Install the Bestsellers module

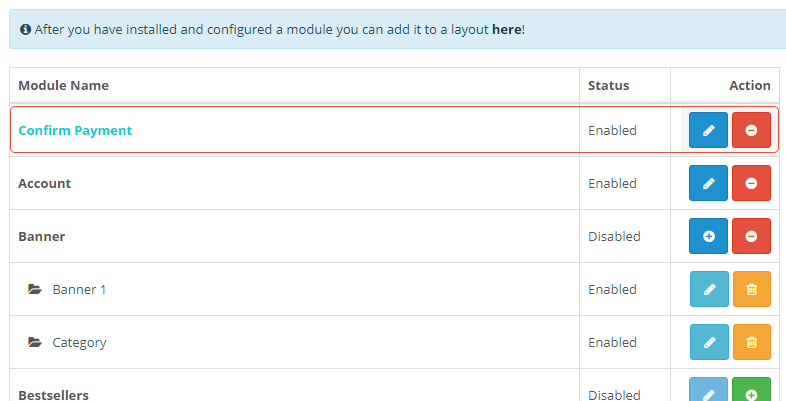click(752, 393)
